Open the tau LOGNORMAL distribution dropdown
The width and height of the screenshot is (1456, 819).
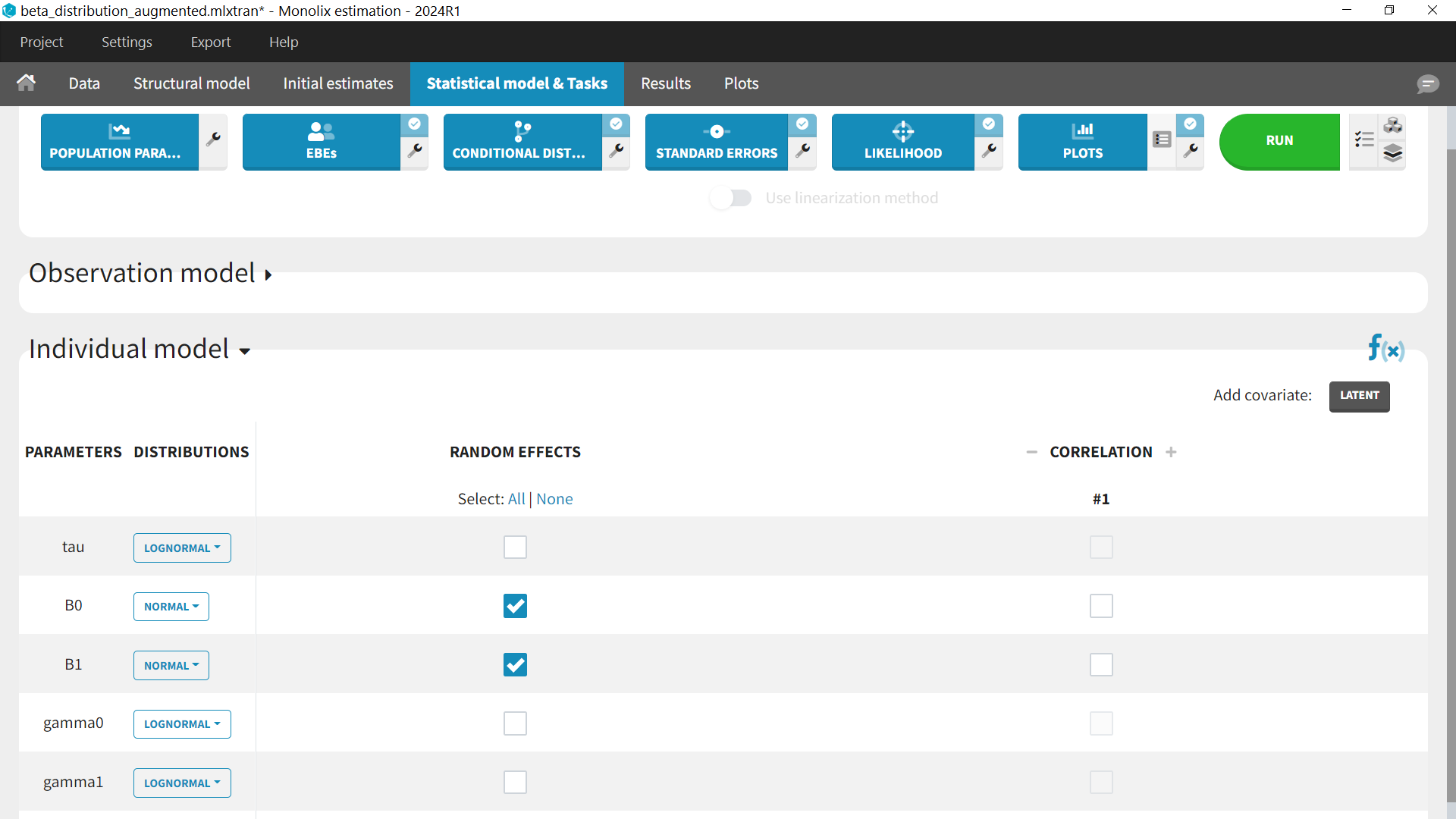(182, 548)
